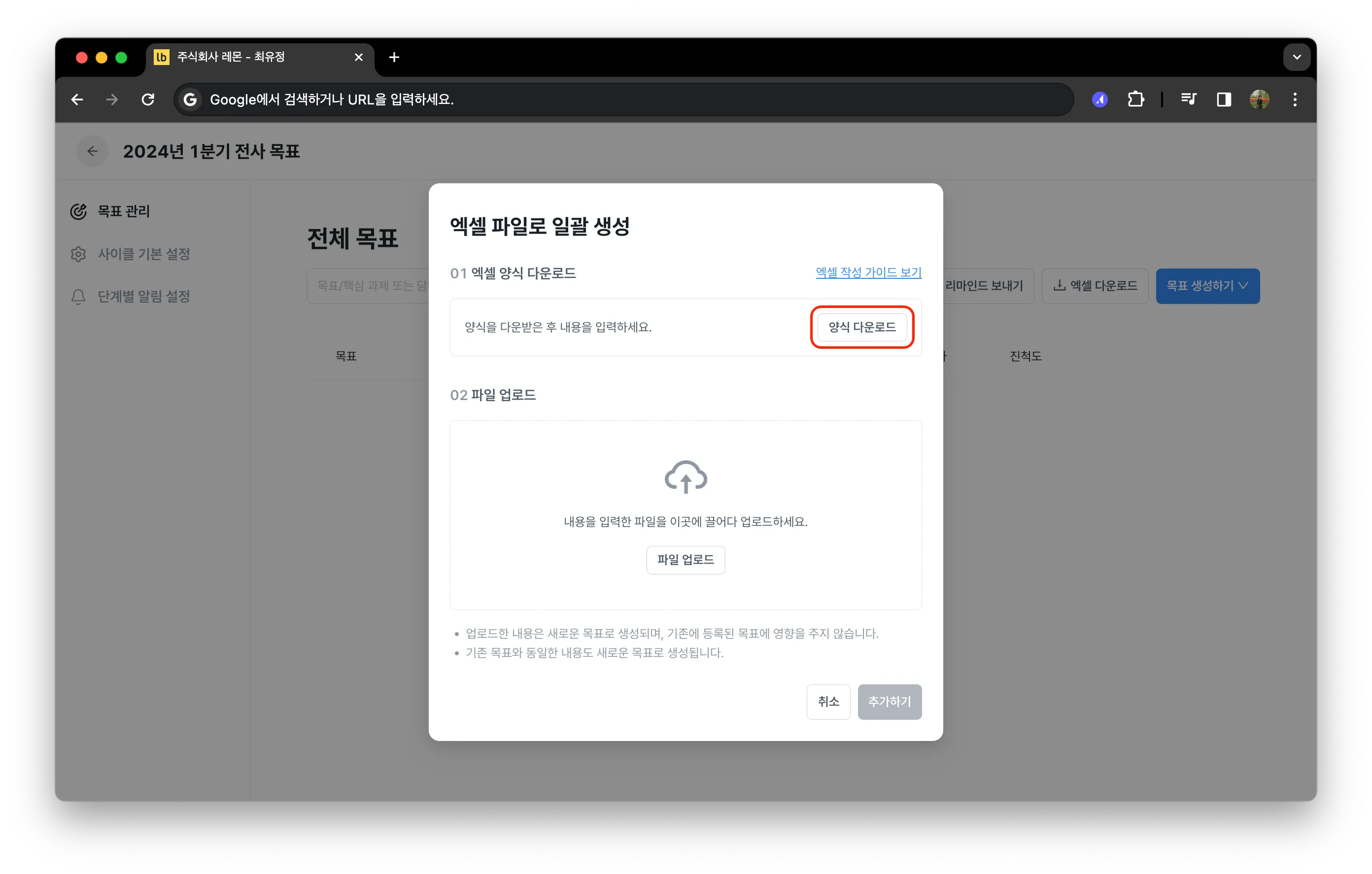Open the 엑셀 작성 가이드 보기 link
Viewport: 1372px width, 874px height.
(868, 272)
